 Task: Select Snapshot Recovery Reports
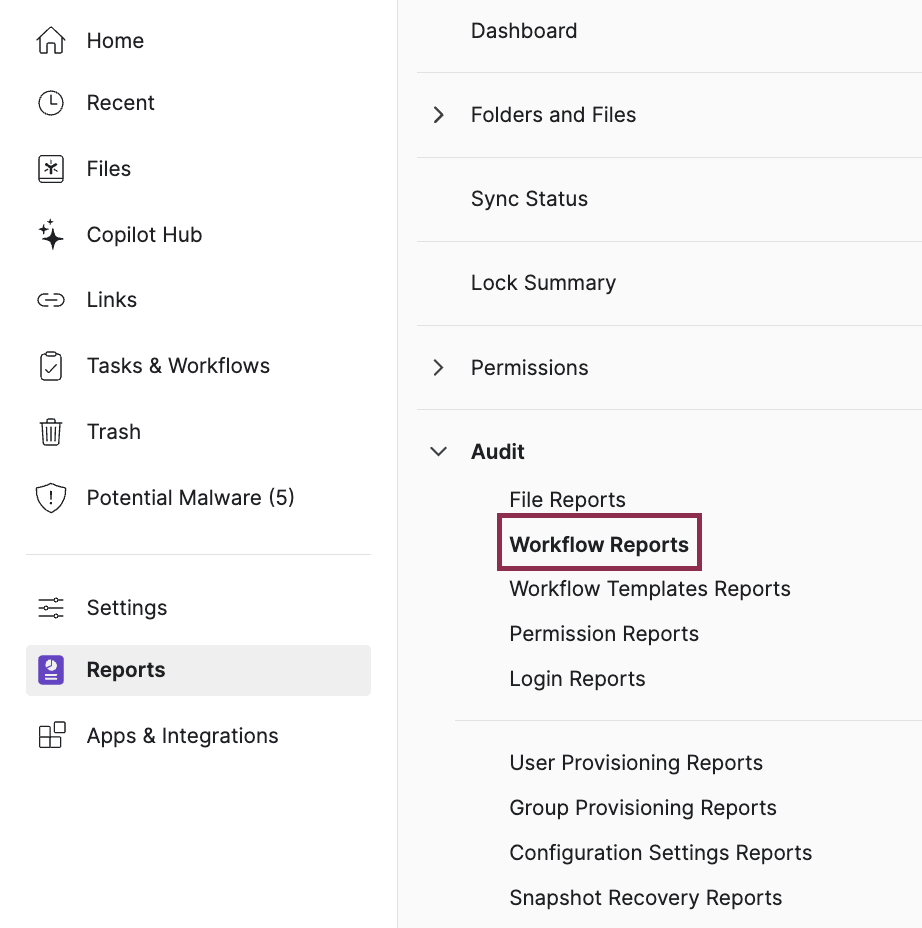click(646, 897)
